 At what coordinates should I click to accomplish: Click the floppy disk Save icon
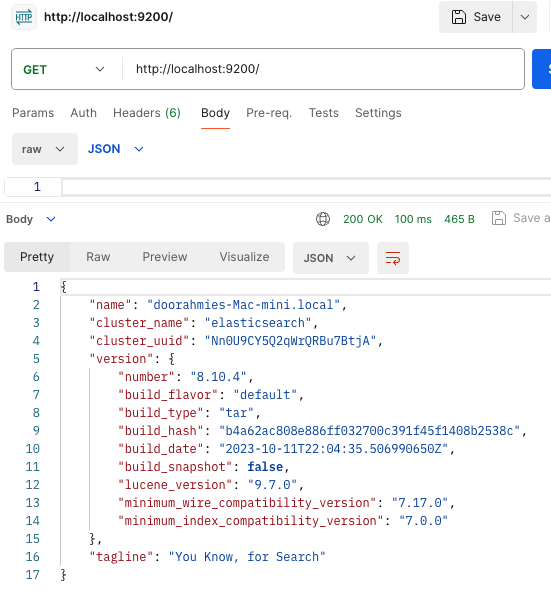pyautogui.click(x=459, y=17)
